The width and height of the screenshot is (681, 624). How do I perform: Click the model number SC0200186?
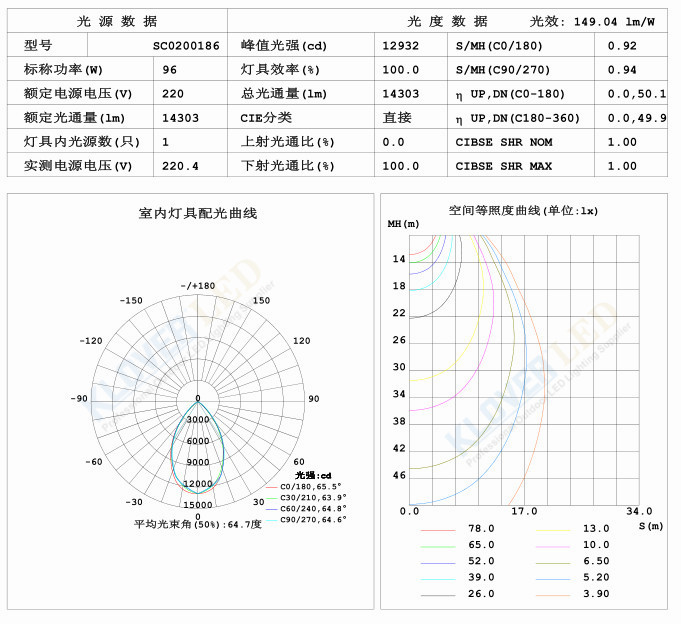tap(186, 46)
